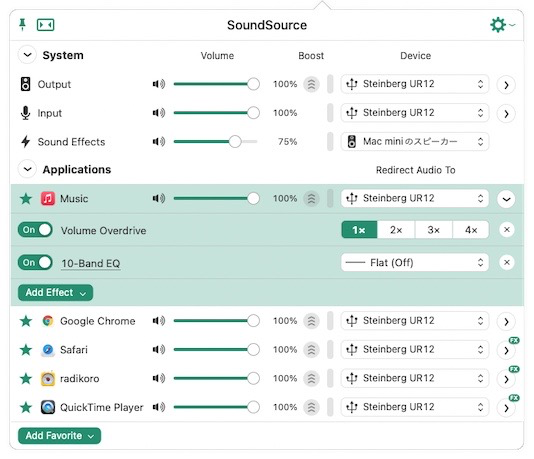The height and width of the screenshot is (459, 534).
Task: Click the pin window icon
Action: tap(22, 25)
